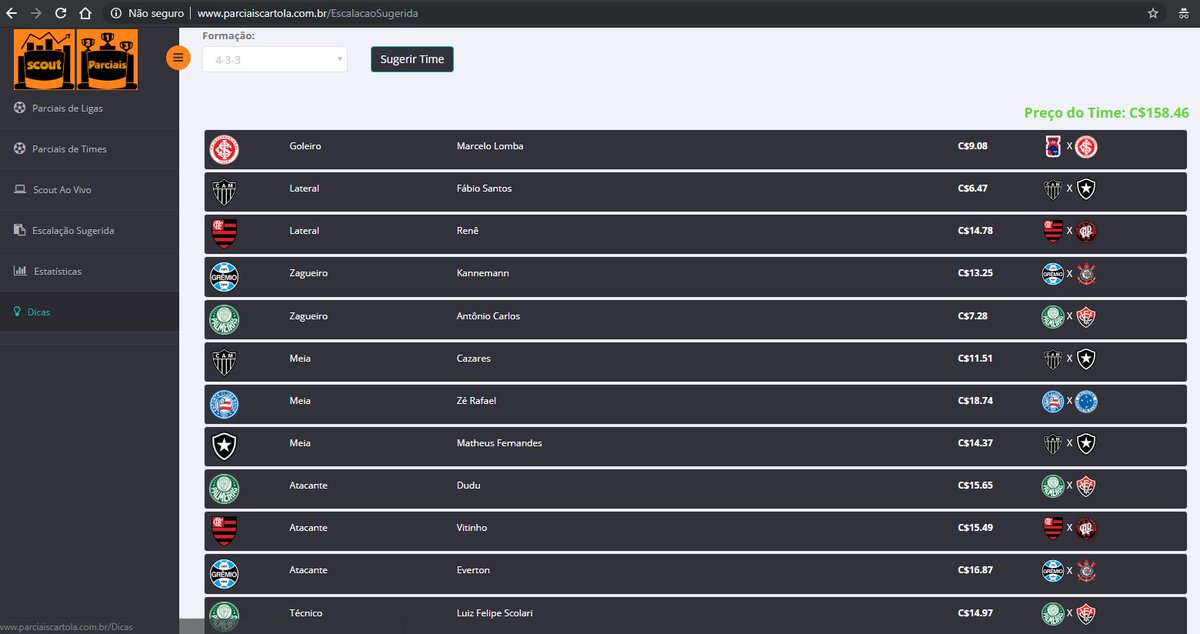1200x634 pixels.
Task: Click Preço do Time total C$158.46
Action: [x=1106, y=113]
